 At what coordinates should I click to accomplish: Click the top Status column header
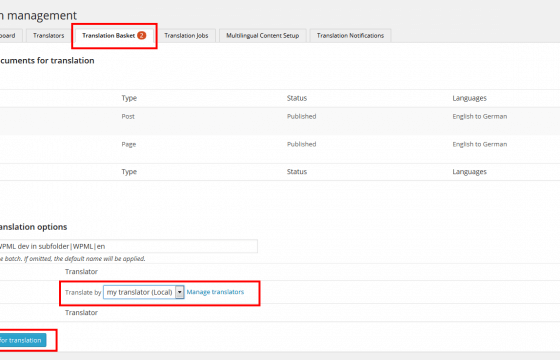[297, 98]
